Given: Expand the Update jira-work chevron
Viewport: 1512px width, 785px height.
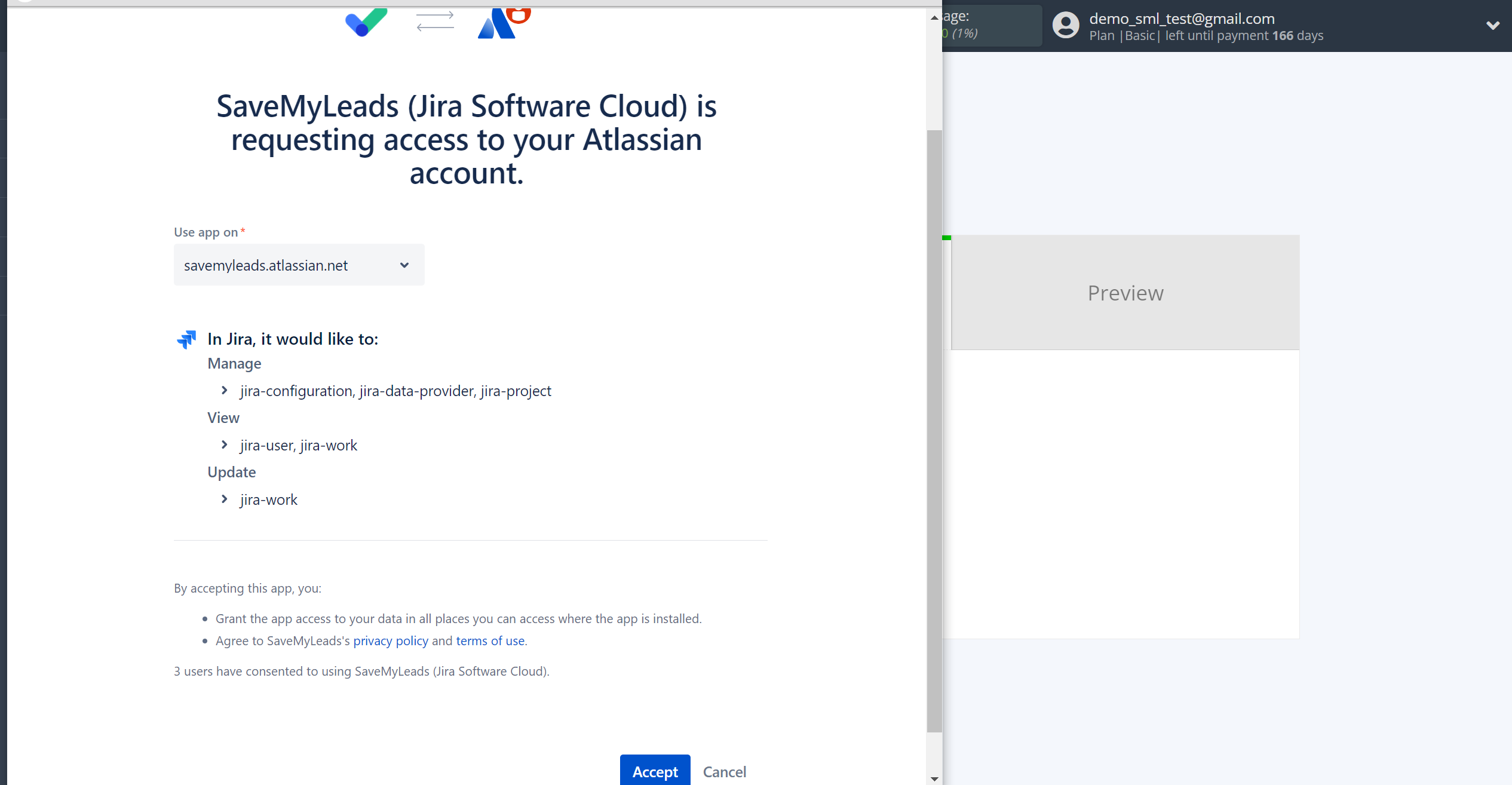Looking at the screenshot, I should click(225, 499).
